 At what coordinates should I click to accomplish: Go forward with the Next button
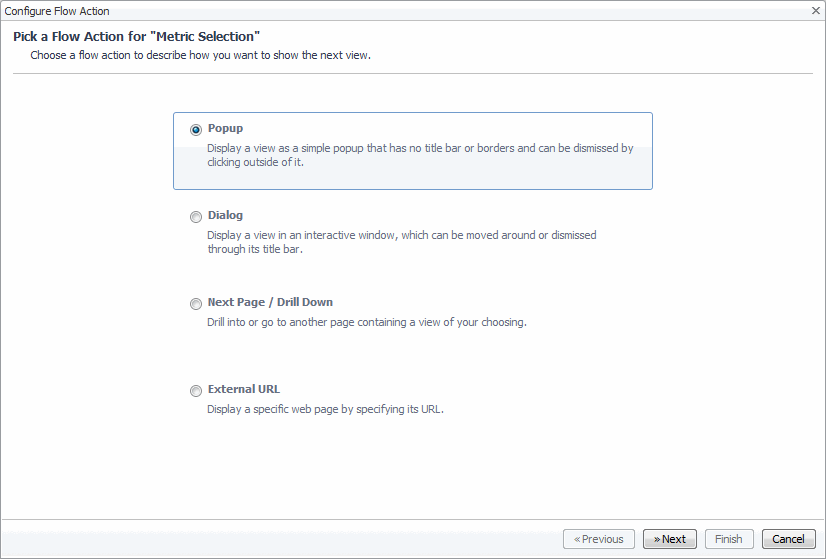pos(670,539)
